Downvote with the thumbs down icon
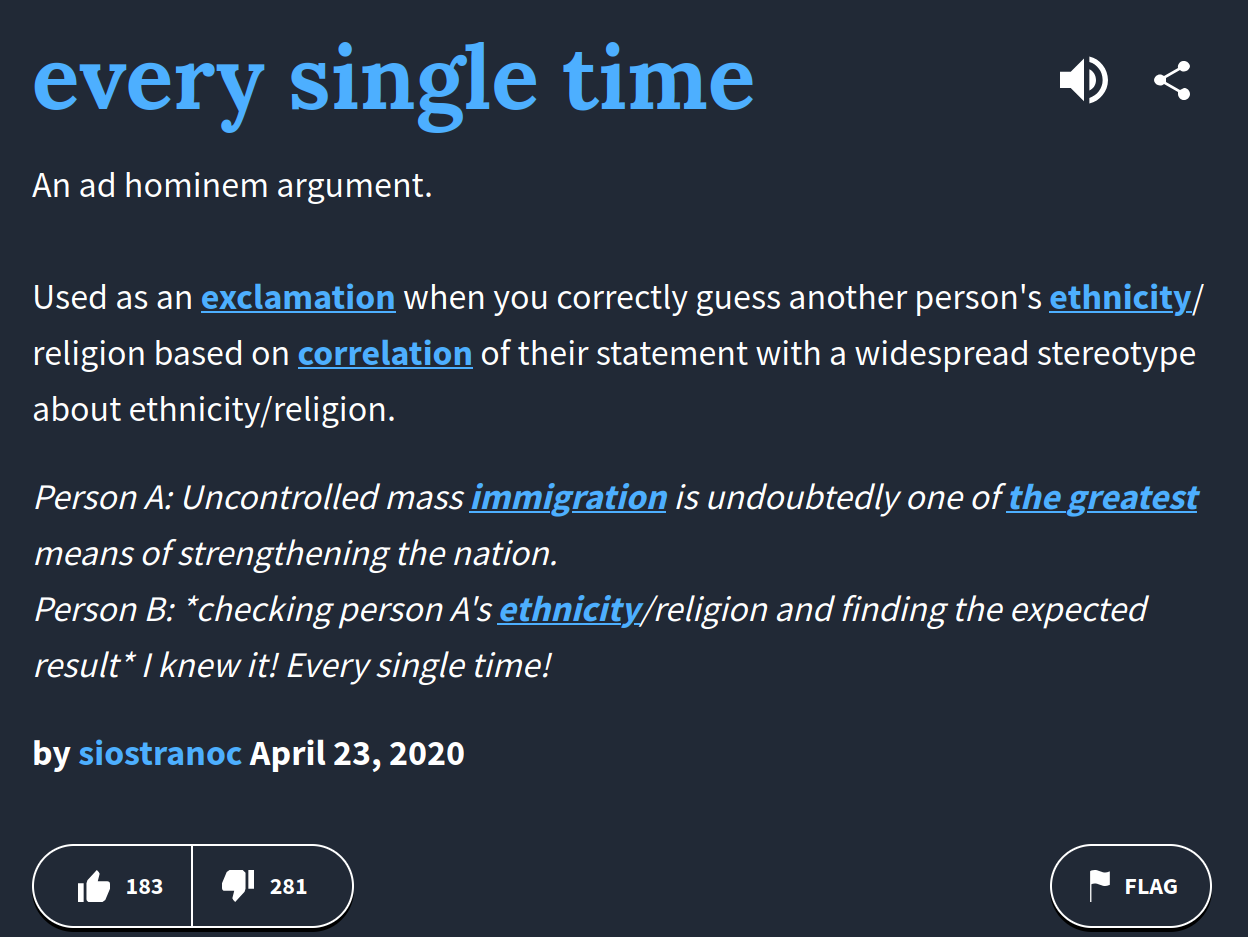1248x937 pixels. (238, 884)
